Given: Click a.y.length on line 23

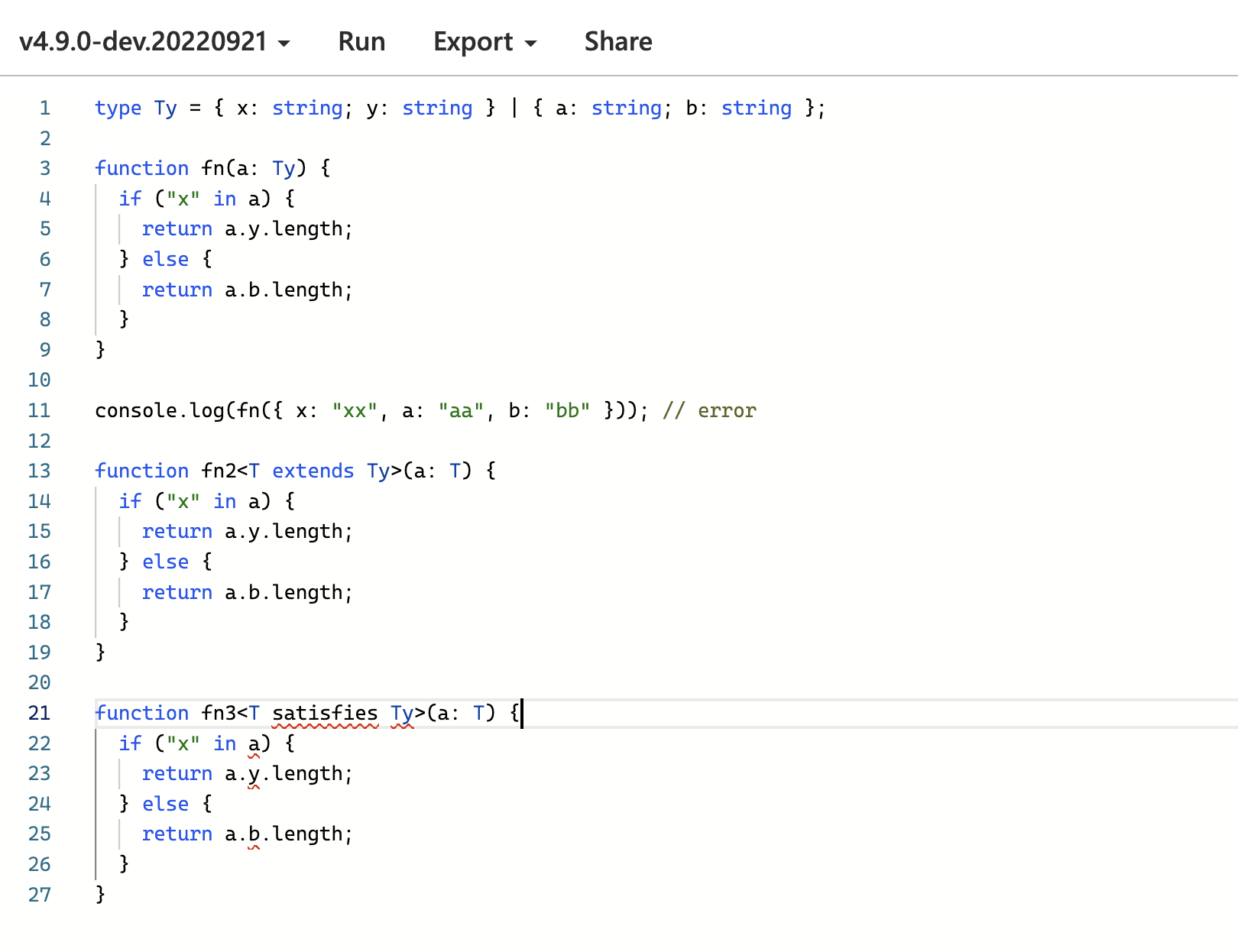Looking at the screenshot, I should 287,773.
